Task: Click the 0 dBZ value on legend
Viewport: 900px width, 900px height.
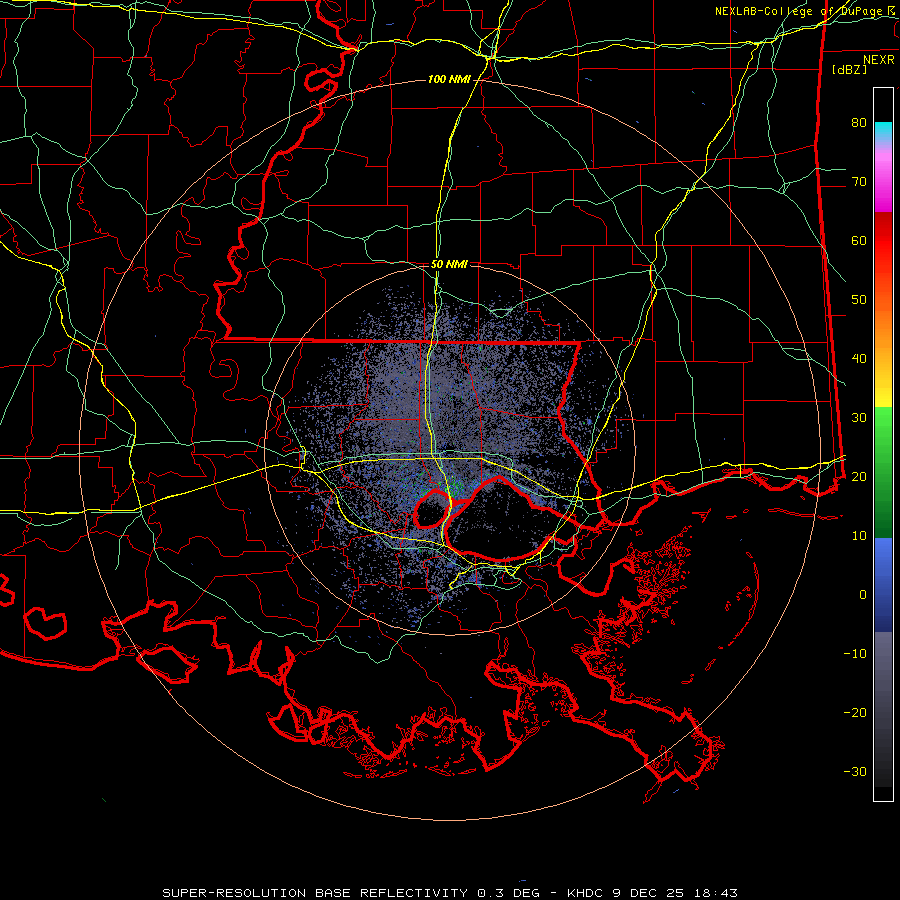Action: pyautogui.click(x=863, y=595)
